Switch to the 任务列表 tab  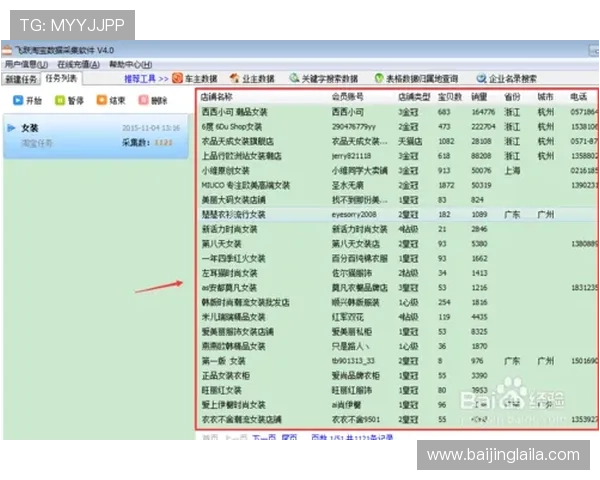tap(61, 78)
